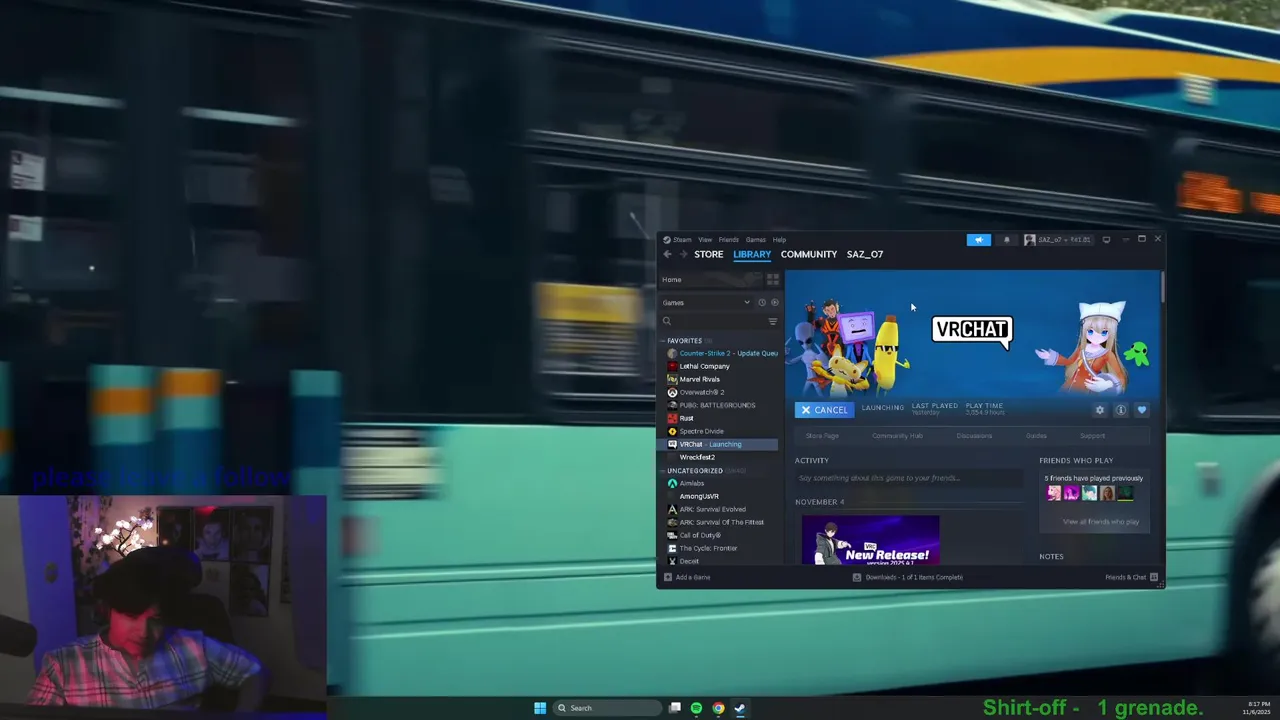The height and width of the screenshot is (720, 1280).
Task: Click the ready-to-play filter icon
Action: pyautogui.click(x=774, y=302)
